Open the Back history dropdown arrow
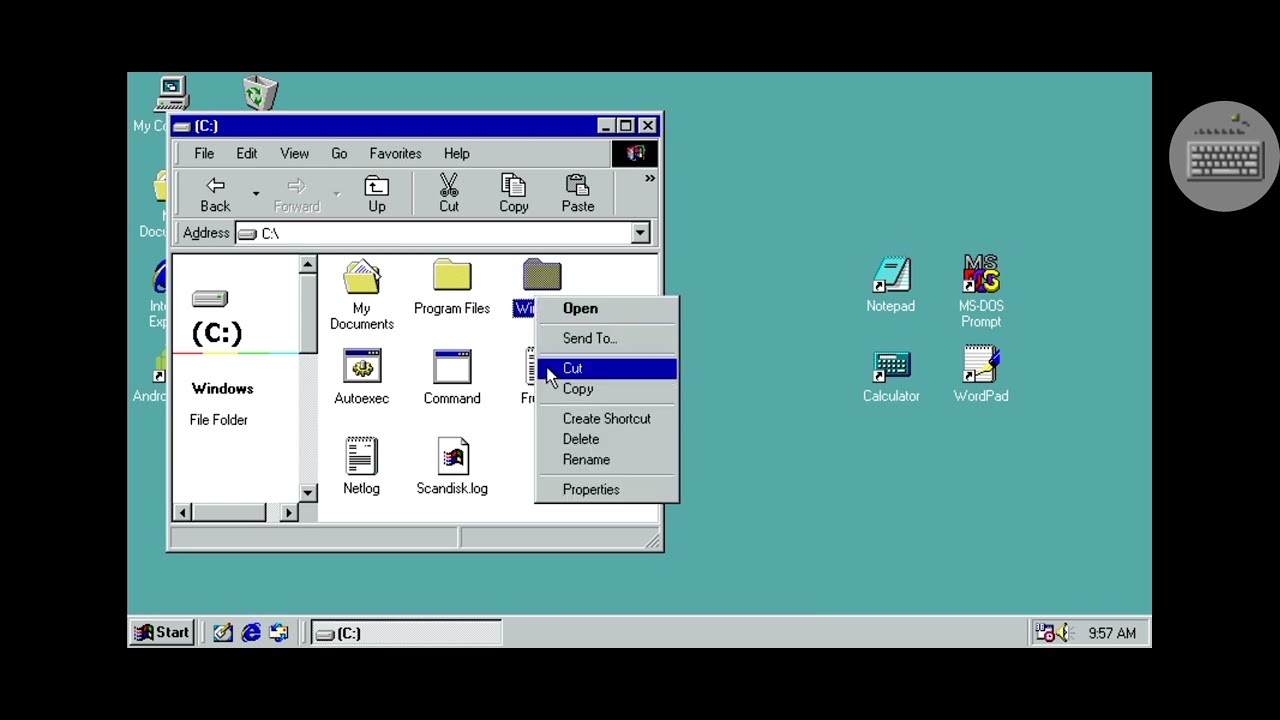The width and height of the screenshot is (1280, 720). [x=256, y=193]
